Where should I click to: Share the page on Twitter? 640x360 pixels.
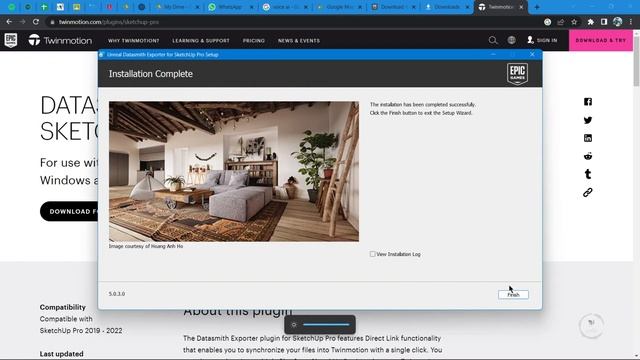[x=588, y=120]
